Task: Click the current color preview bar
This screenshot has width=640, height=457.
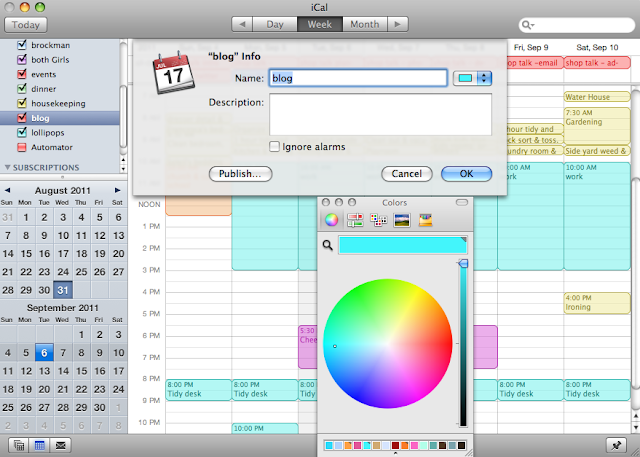Action: (x=403, y=245)
